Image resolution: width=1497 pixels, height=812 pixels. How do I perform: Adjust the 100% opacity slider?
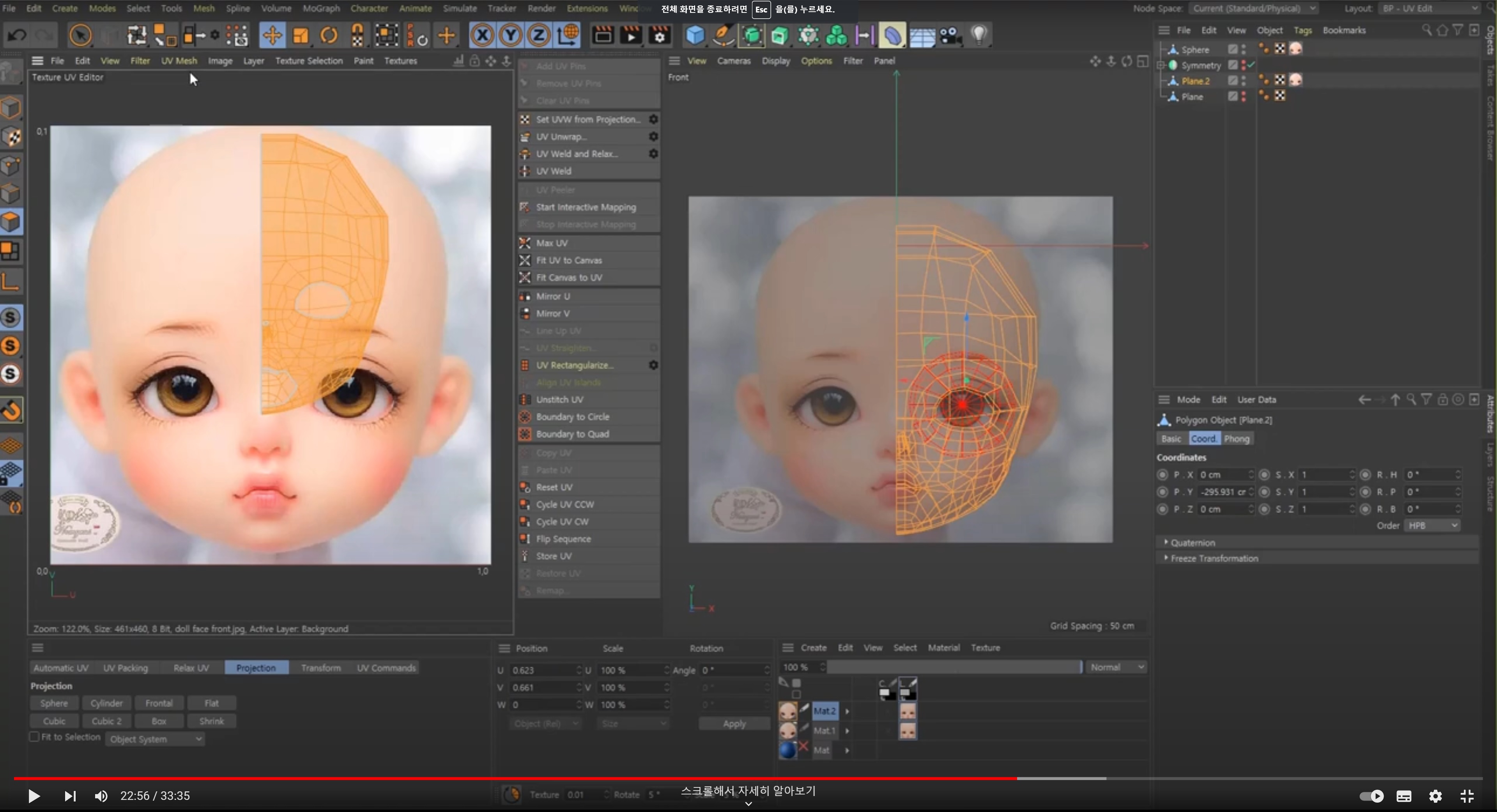tap(954, 667)
